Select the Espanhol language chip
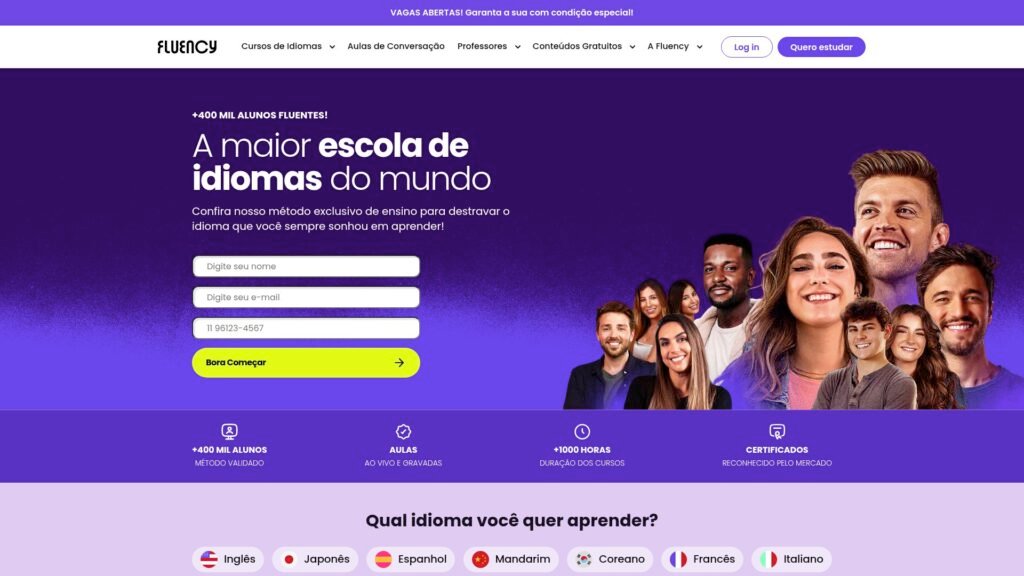1024x576 pixels. pyautogui.click(x=411, y=559)
